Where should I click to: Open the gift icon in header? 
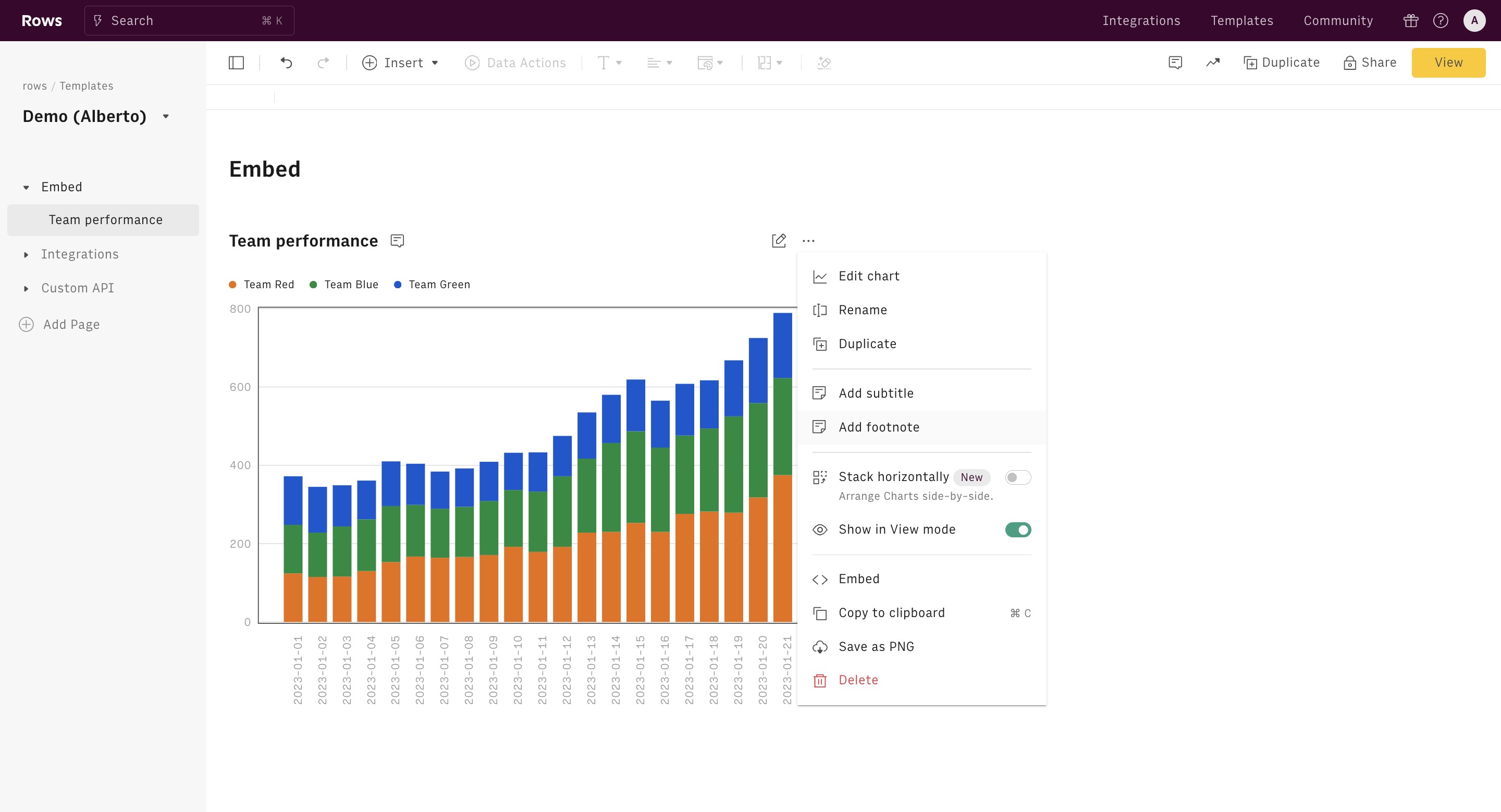(1411, 21)
